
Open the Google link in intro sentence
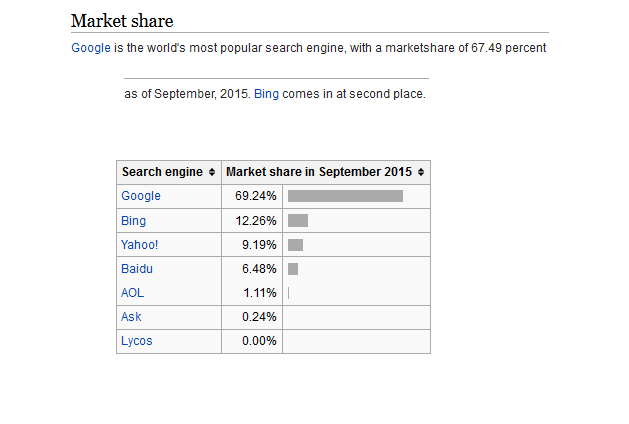pos(91,48)
